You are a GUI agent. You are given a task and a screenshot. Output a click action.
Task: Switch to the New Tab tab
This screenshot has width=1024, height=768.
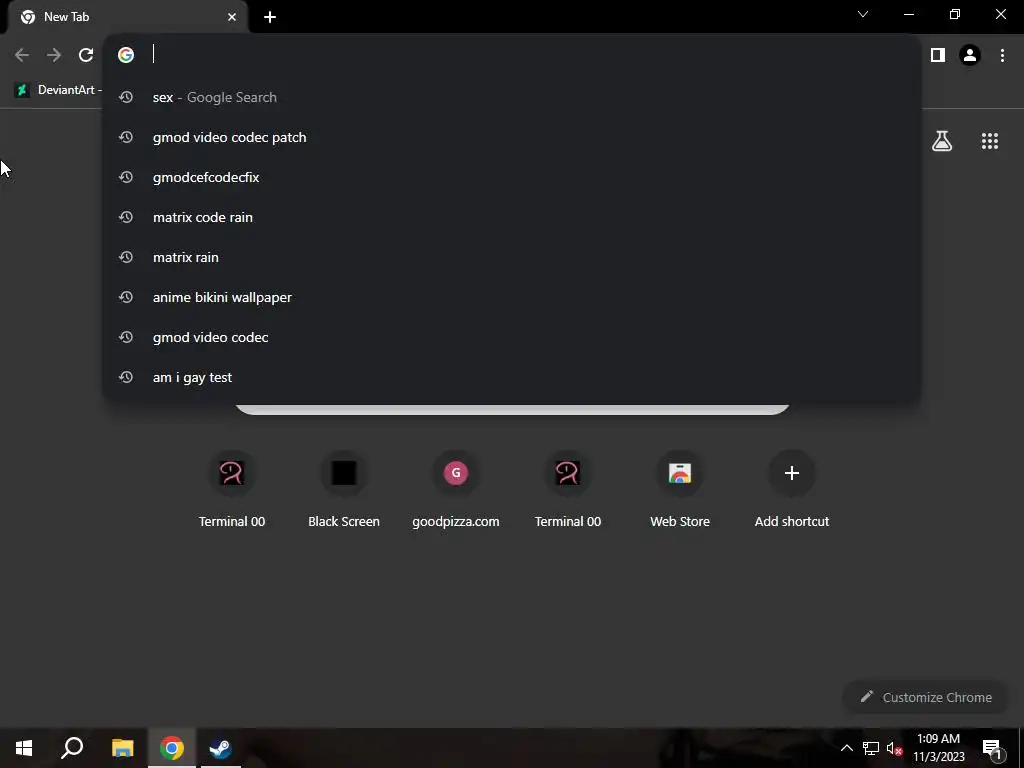point(128,17)
